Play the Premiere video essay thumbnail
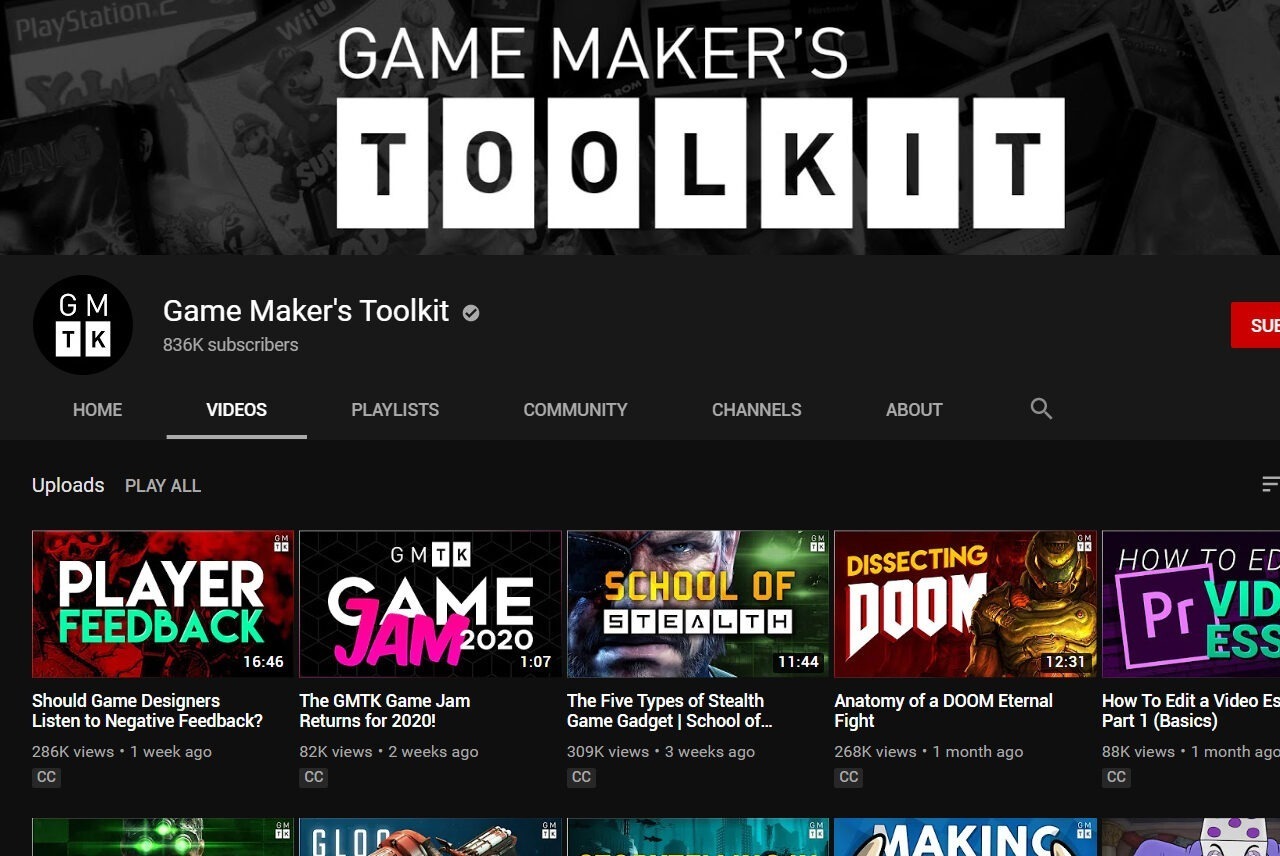 click(x=1191, y=604)
